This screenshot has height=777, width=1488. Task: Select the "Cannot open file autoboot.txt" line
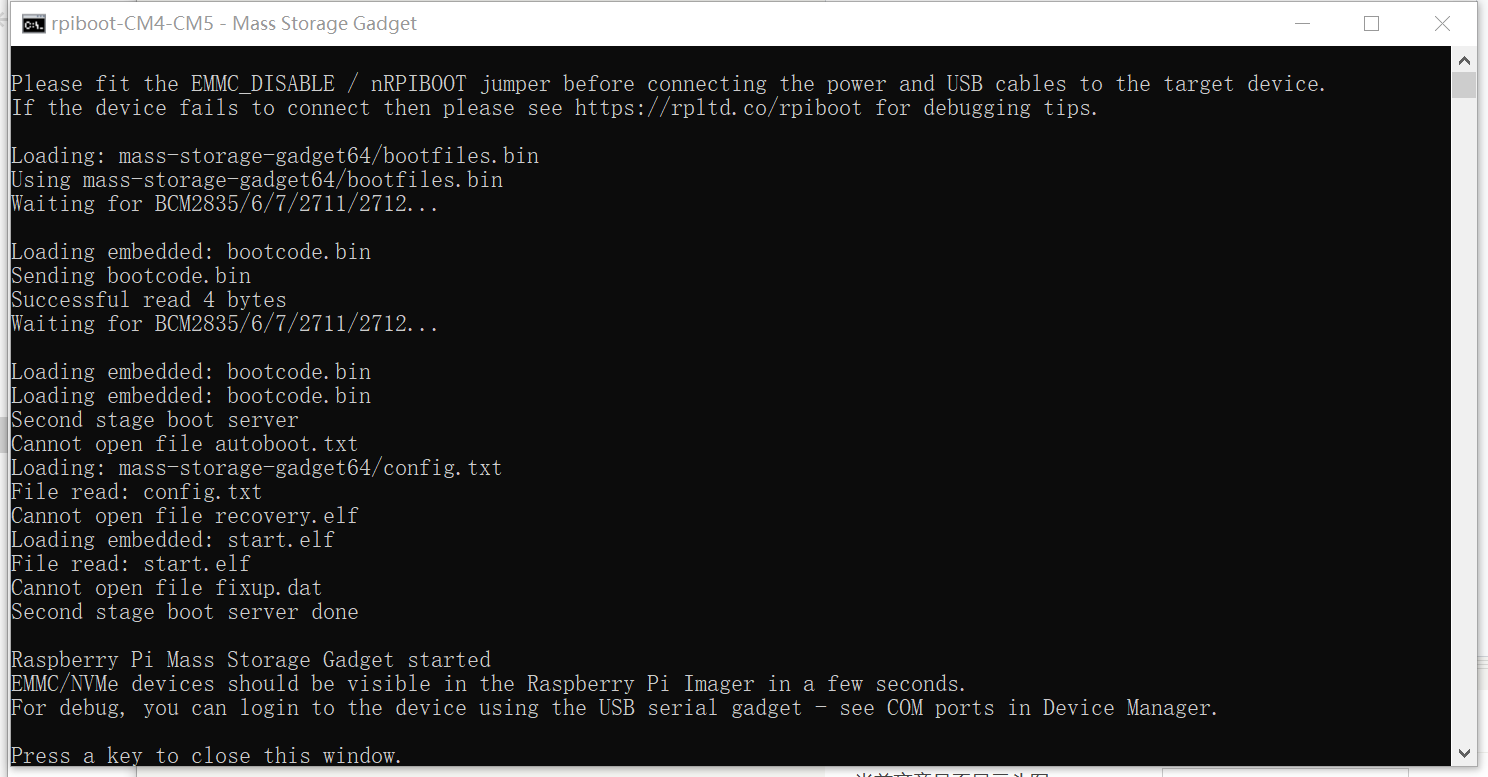tap(184, 444)
